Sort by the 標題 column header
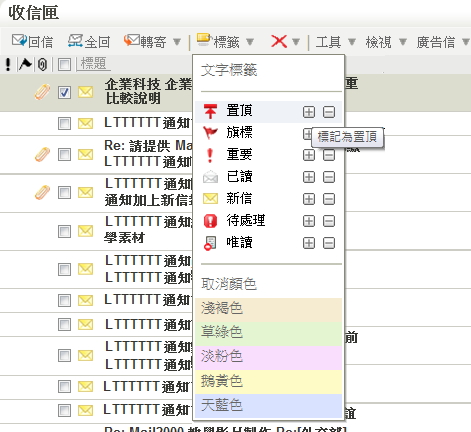471x432 pixels. [x=93, y=63]
